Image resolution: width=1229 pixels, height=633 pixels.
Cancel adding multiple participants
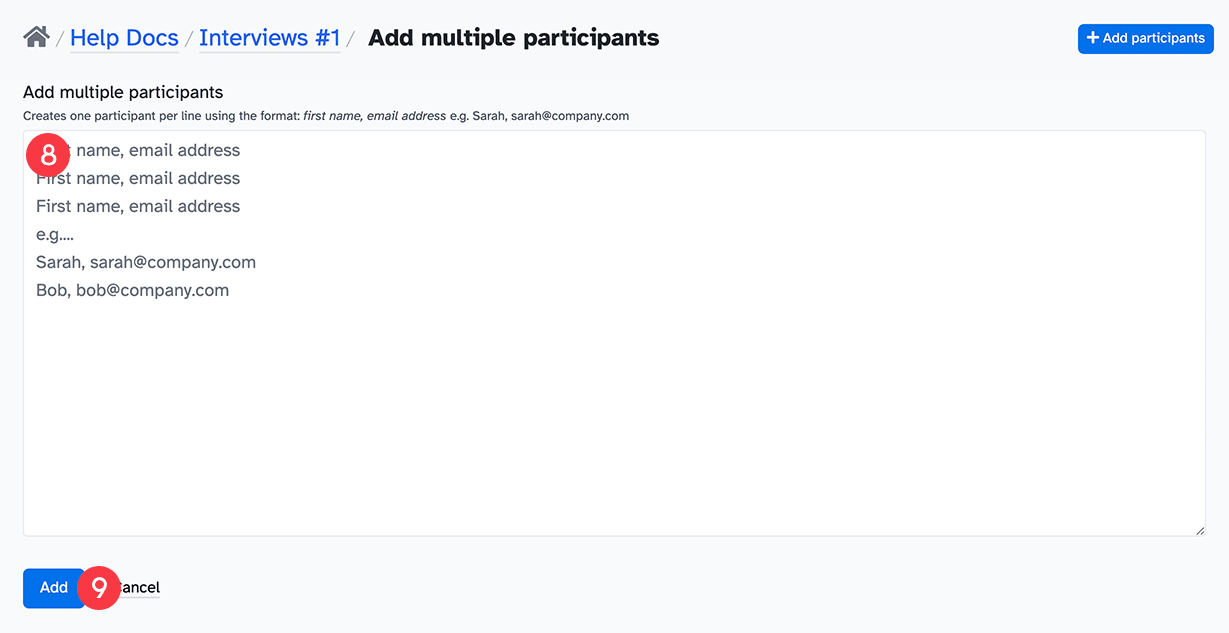tap(140, 588)
